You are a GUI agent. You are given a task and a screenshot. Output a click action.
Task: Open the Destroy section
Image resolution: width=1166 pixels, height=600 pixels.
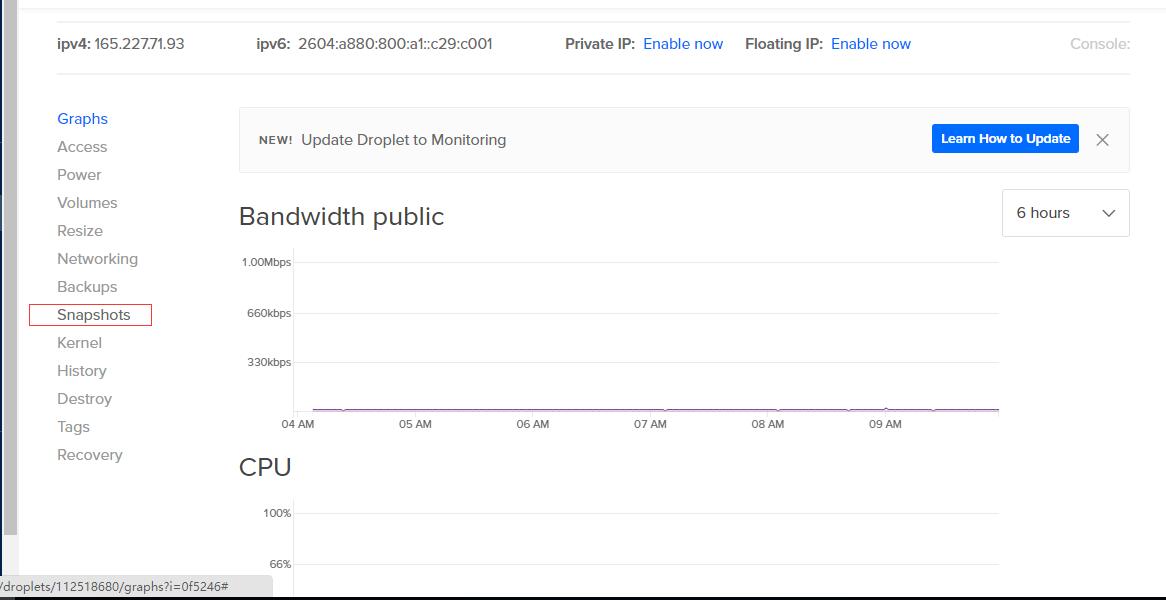tap(84, 399)
